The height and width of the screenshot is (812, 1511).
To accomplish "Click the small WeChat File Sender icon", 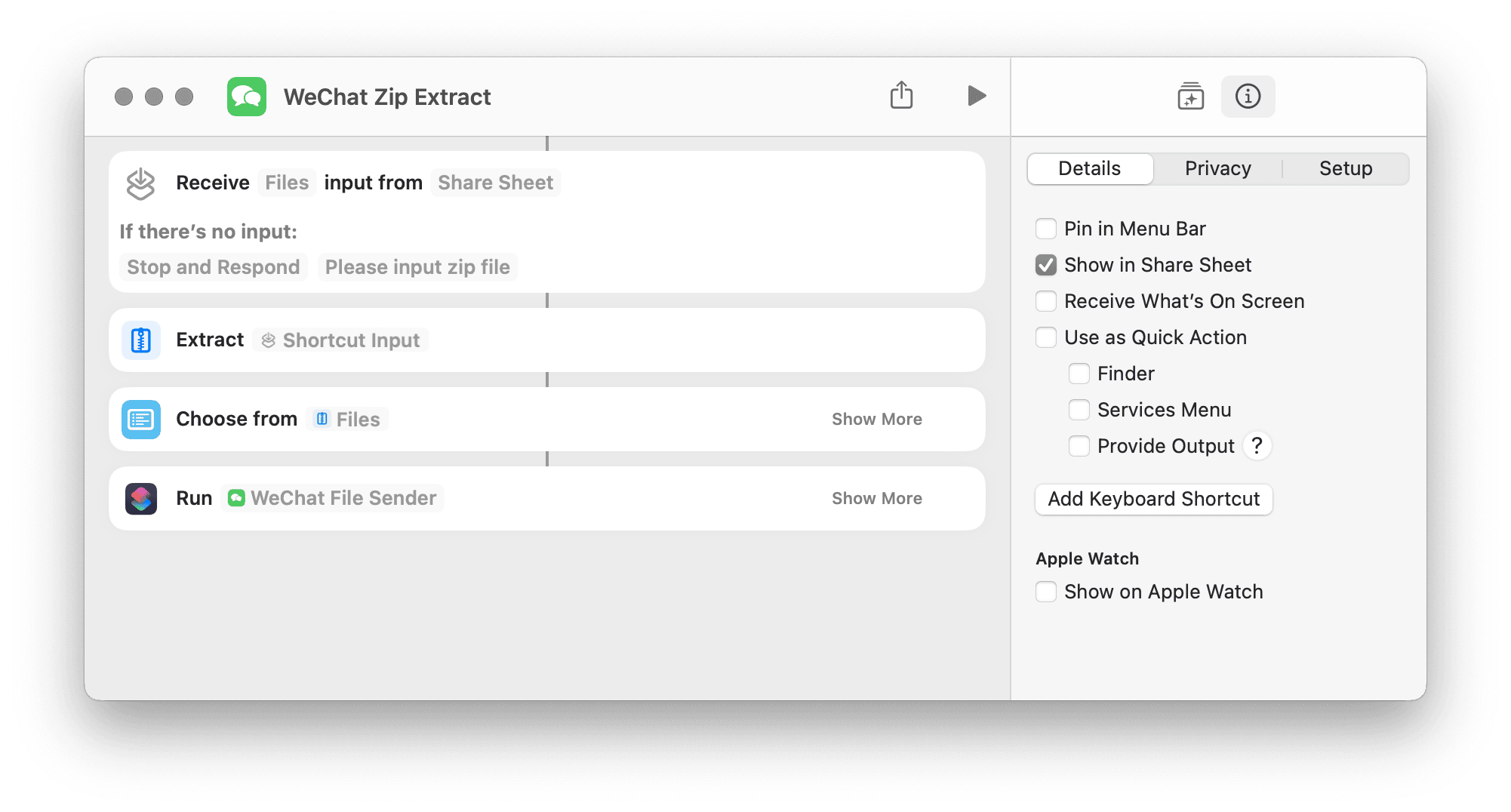I will point(236,498).
